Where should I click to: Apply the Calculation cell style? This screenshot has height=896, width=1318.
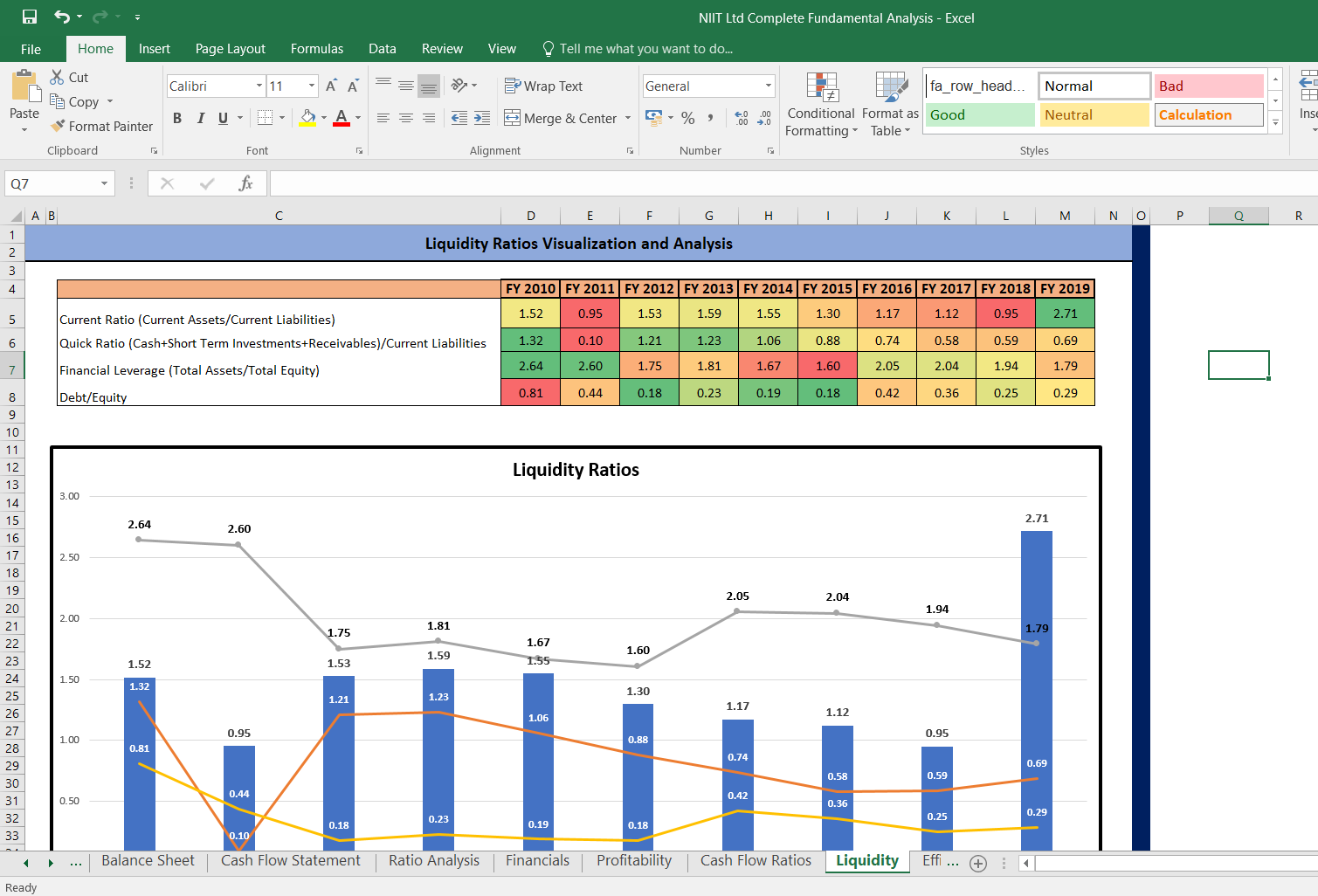pos(1209,114)
